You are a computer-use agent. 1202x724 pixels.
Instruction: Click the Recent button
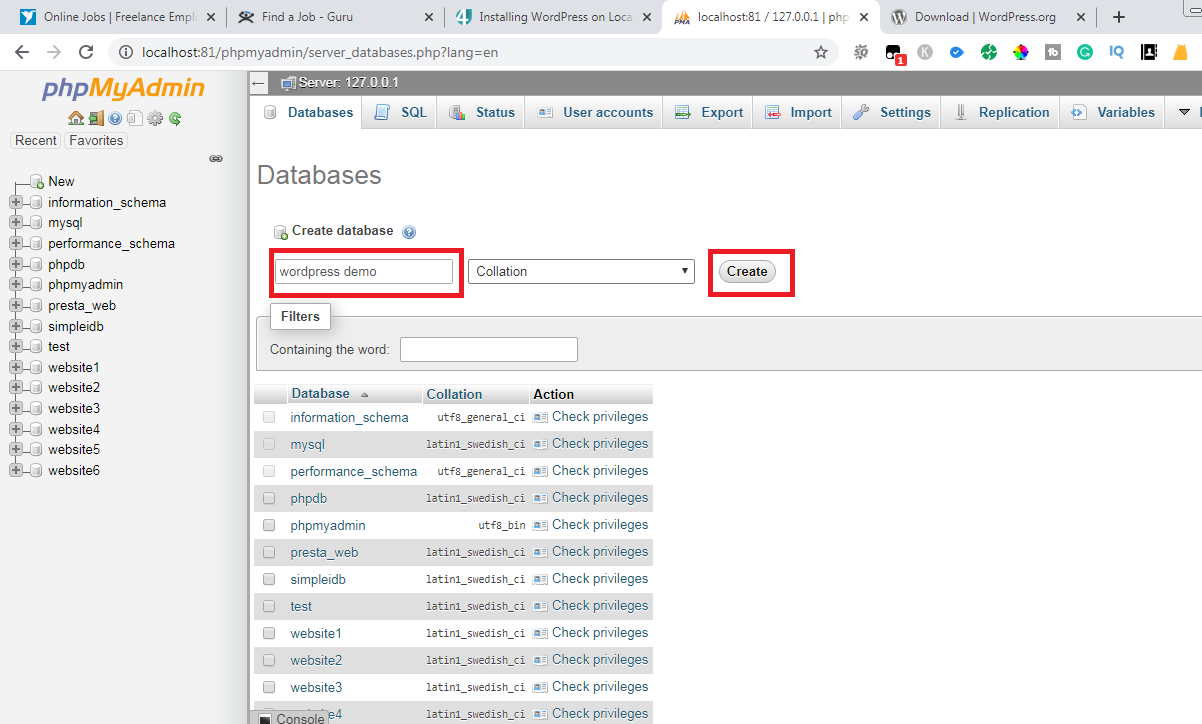pyautogui.click(x=36, y=140)
